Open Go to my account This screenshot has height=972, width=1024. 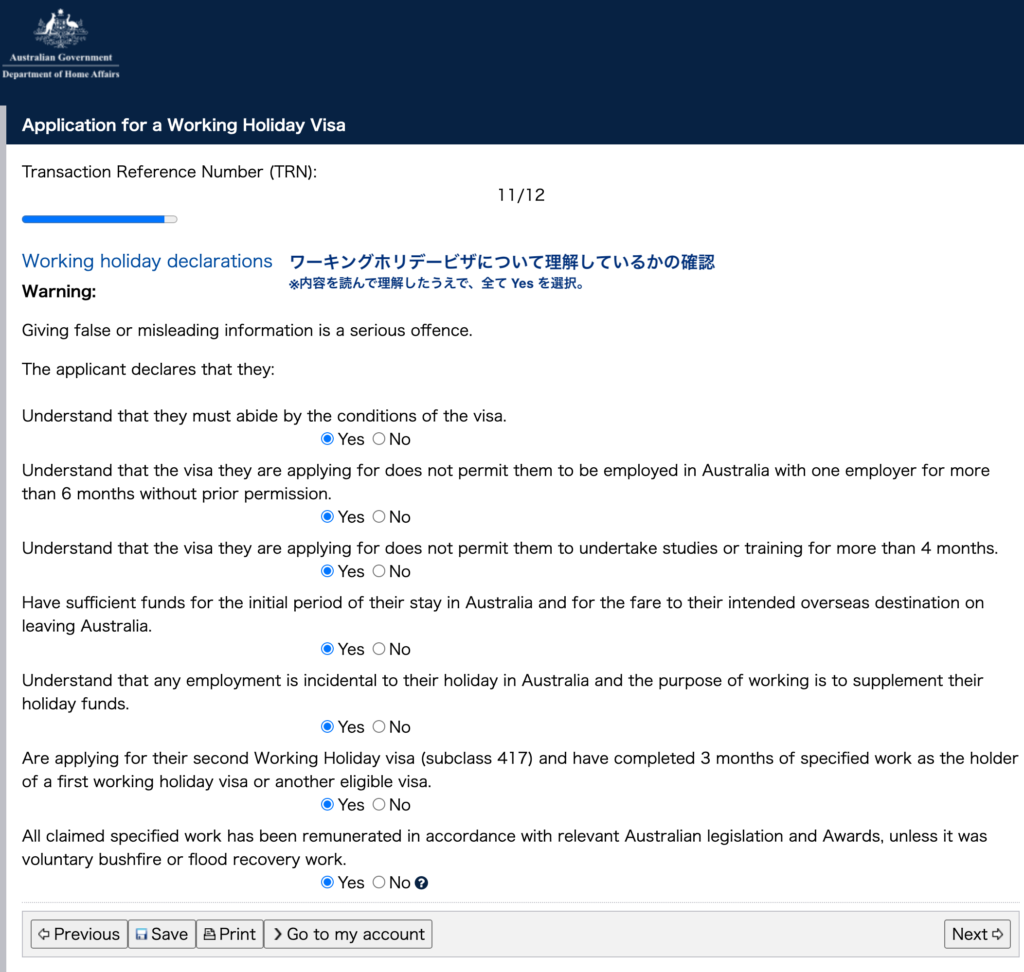point(348,934)
